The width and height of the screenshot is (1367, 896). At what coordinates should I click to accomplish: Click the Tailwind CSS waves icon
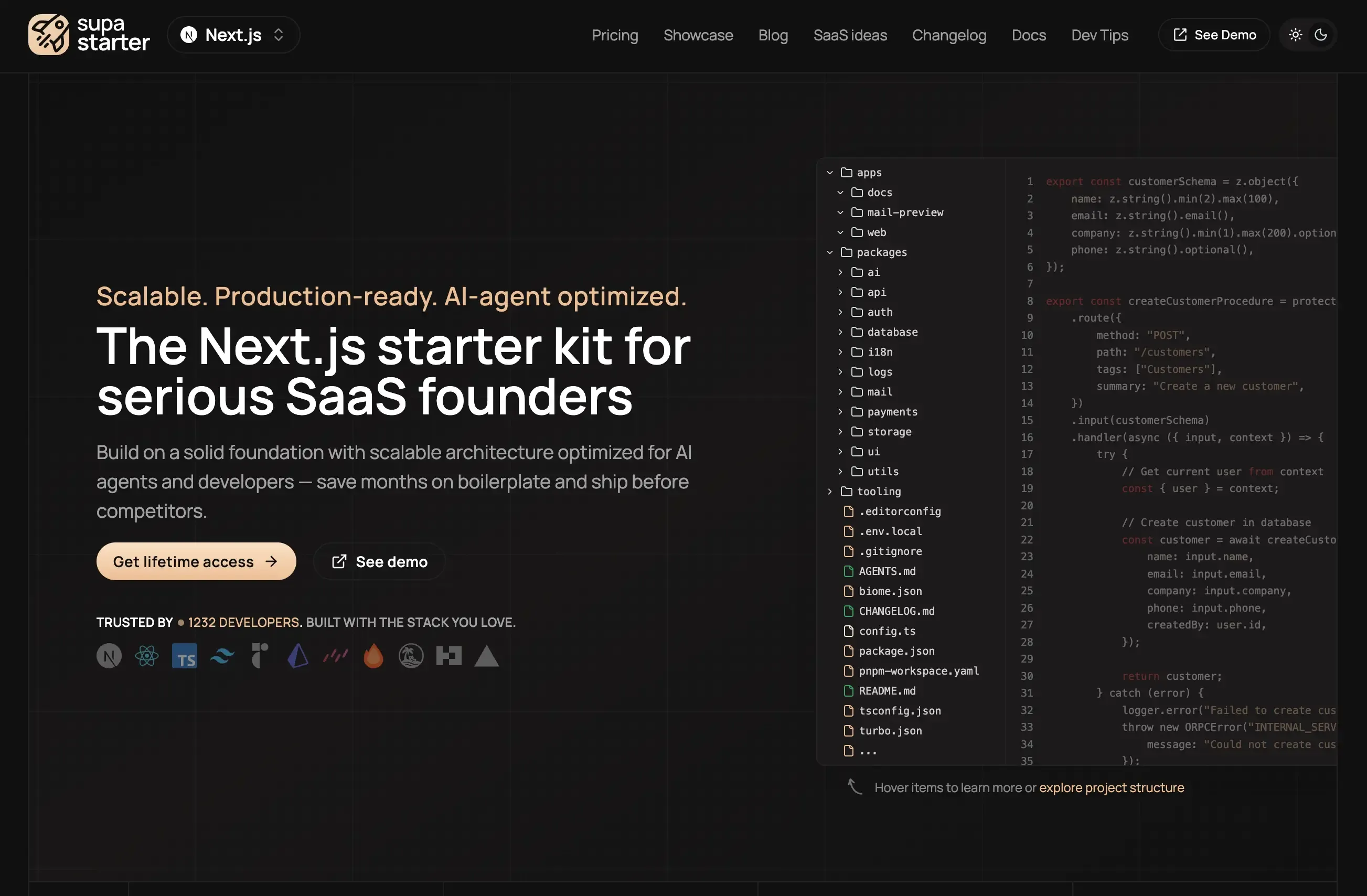click(222, 656)
